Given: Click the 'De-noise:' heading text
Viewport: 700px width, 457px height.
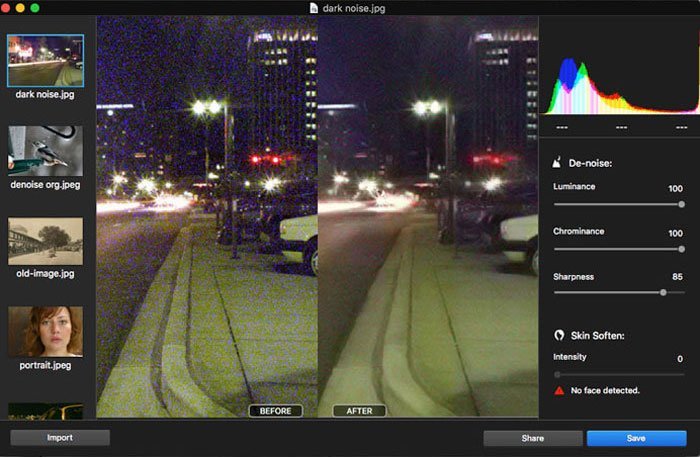Looking at the screenshot, I should (590, 163).
